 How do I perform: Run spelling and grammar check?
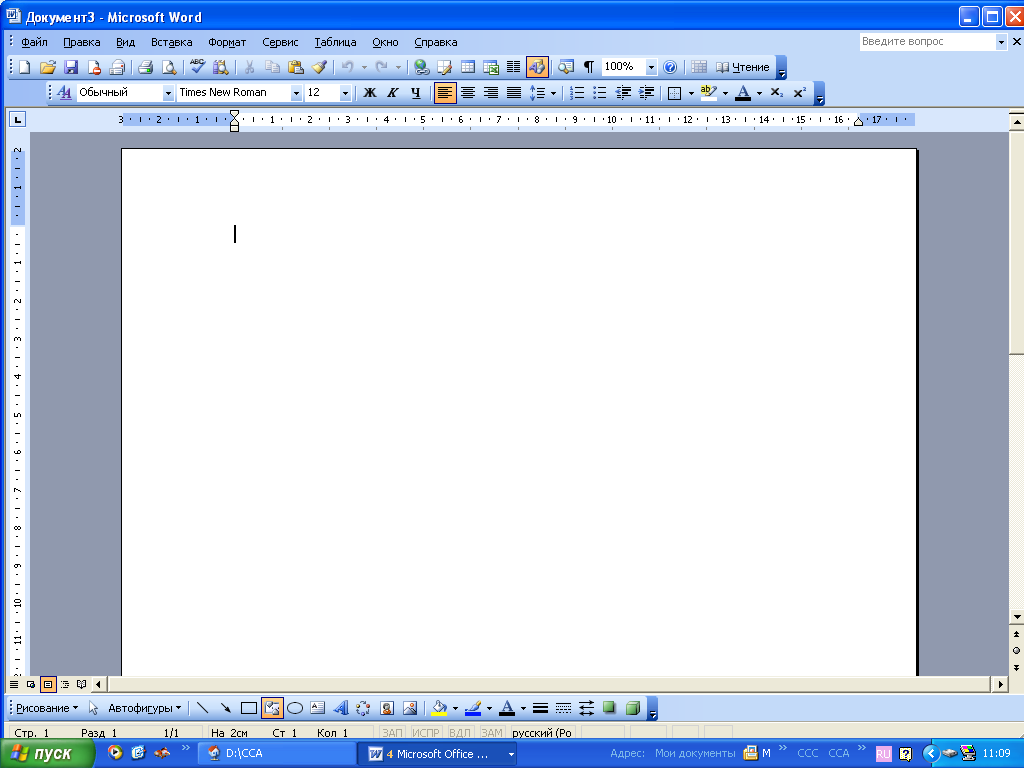197,67
